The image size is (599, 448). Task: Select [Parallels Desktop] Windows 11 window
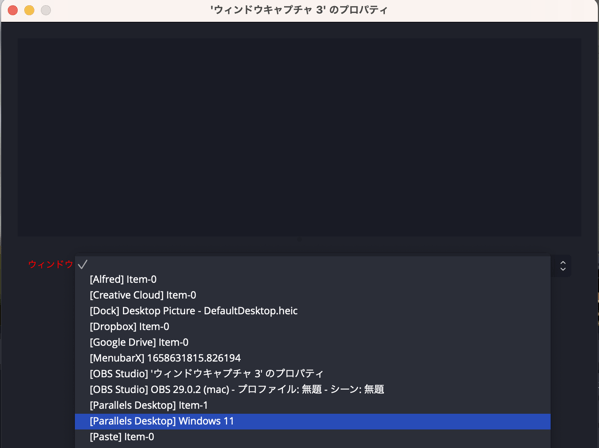coord(312,421)
